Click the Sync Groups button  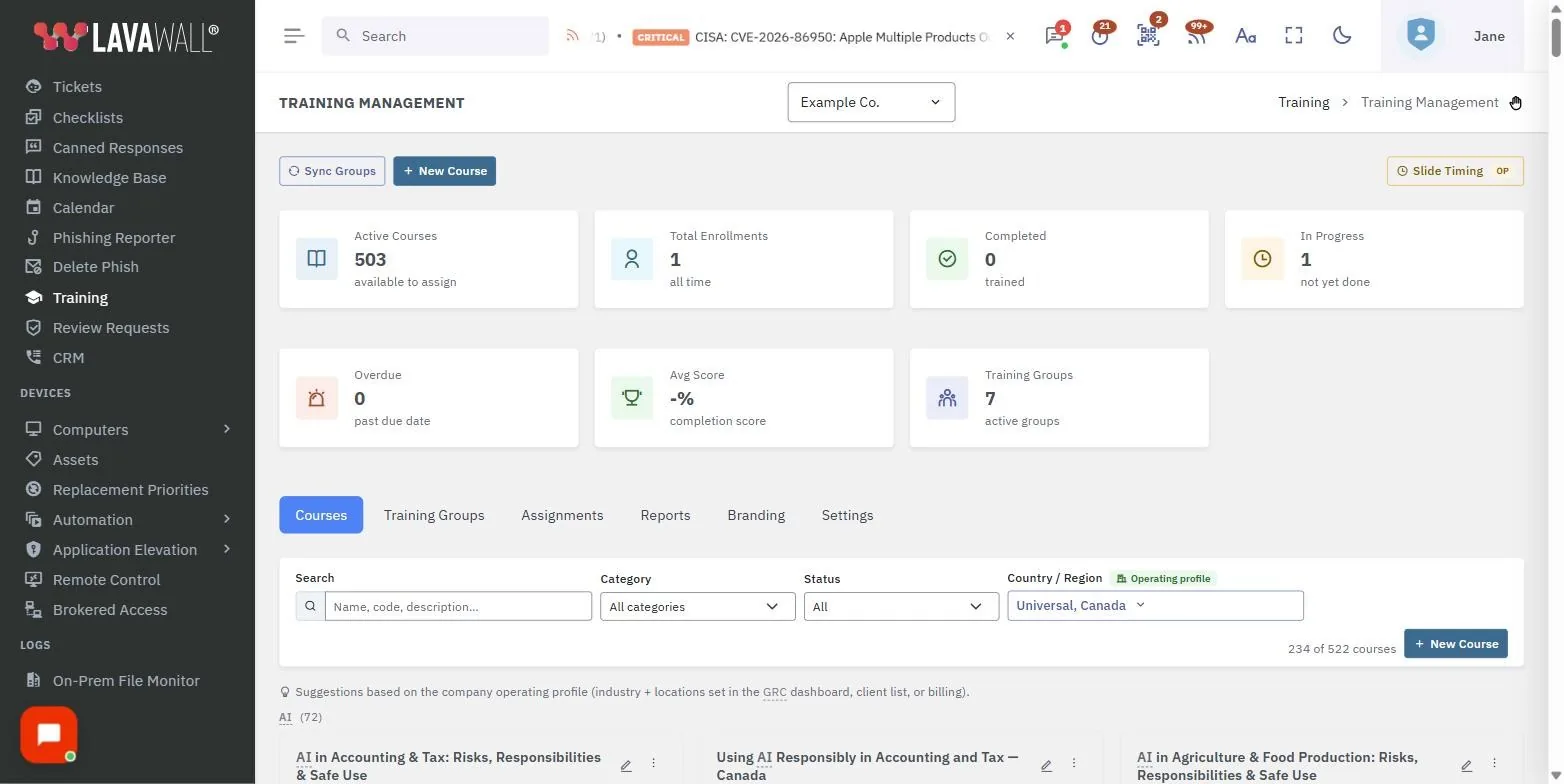[332, 171]
